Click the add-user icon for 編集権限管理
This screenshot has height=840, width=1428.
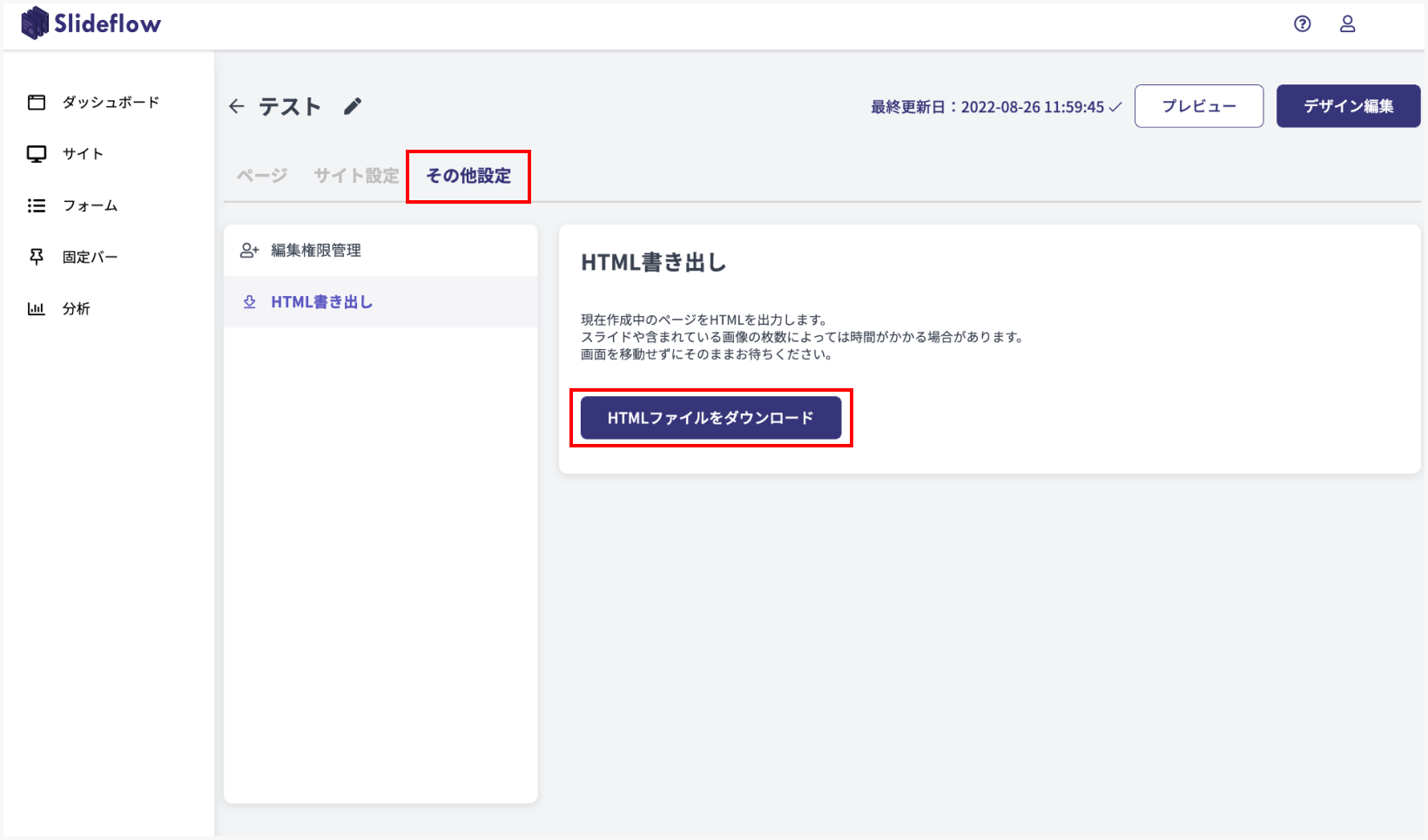click(x=250, y=251)
